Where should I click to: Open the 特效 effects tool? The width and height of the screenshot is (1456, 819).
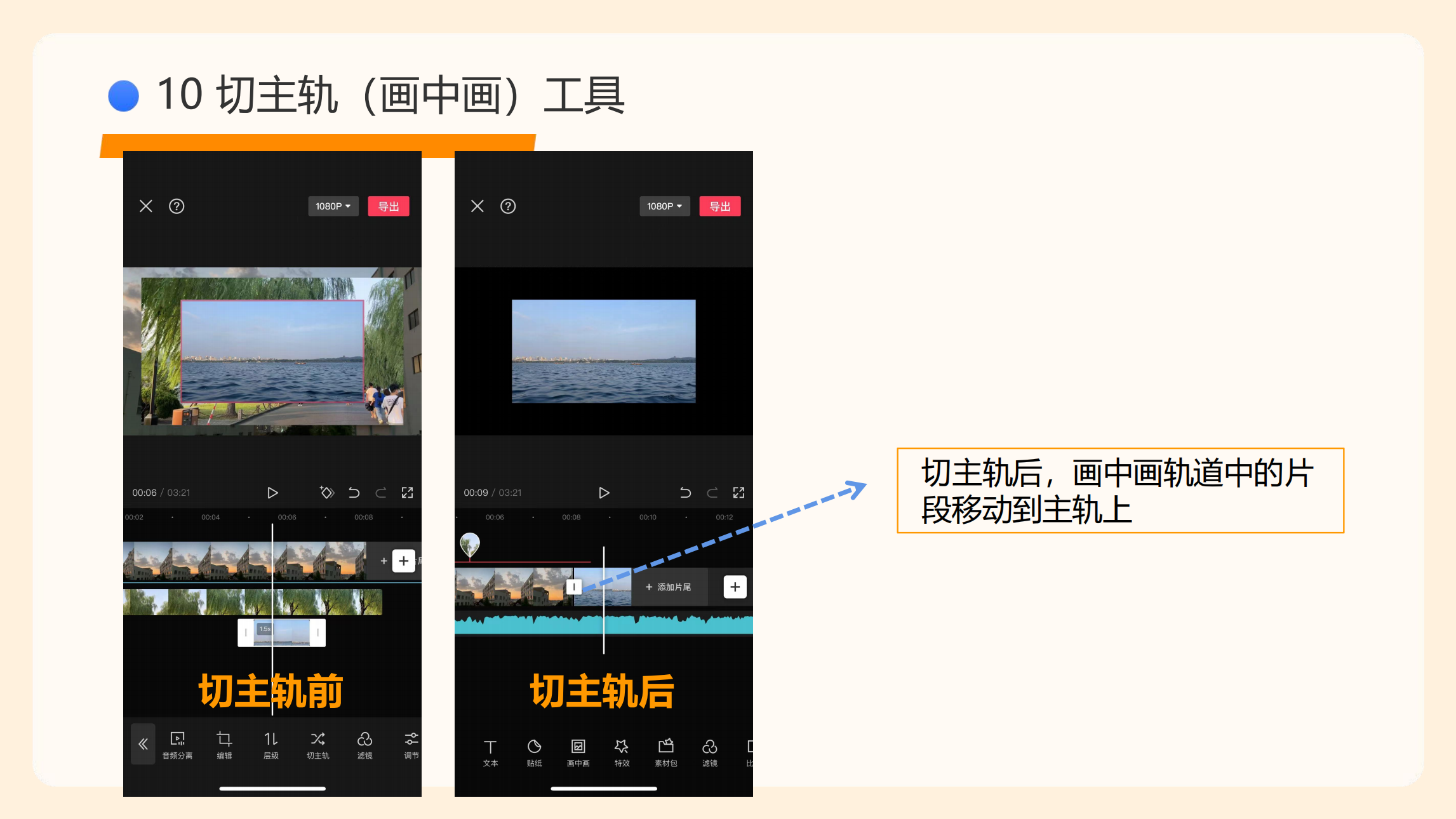622,753
